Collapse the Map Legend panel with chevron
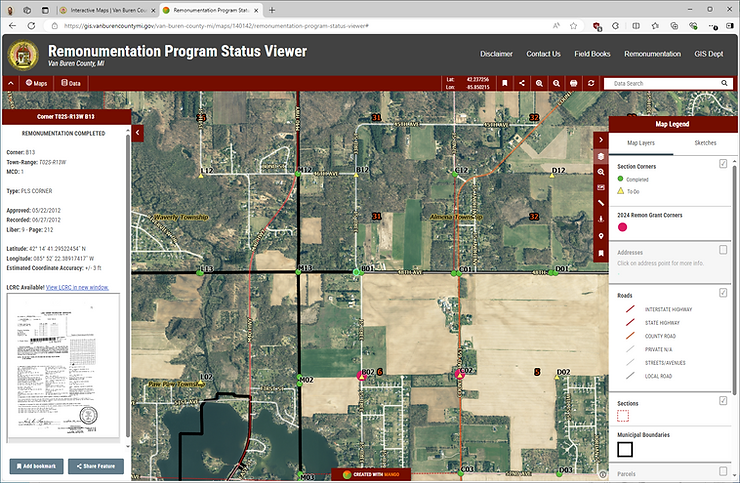Screen dimensions: 740x483 pyautogui.click(x=600, y=139)
